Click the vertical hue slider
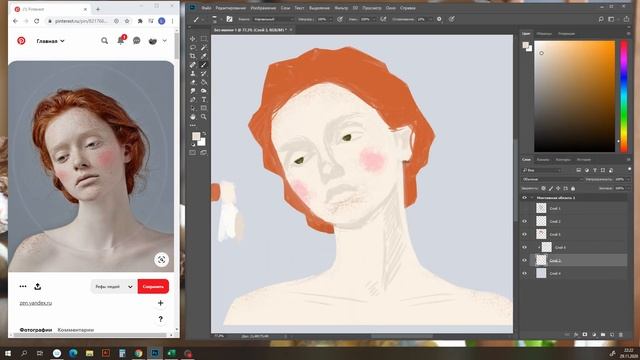This screenshot has height=360, width=640. pyautogui.click(x=624, y=96)
